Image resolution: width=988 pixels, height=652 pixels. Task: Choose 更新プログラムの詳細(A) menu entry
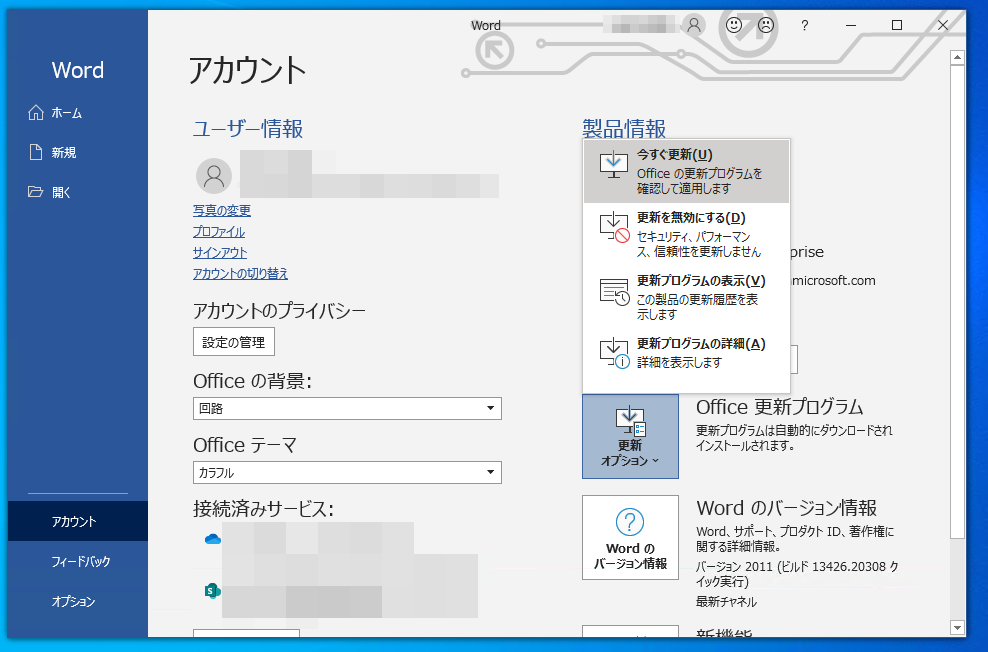tap(686, 353)
